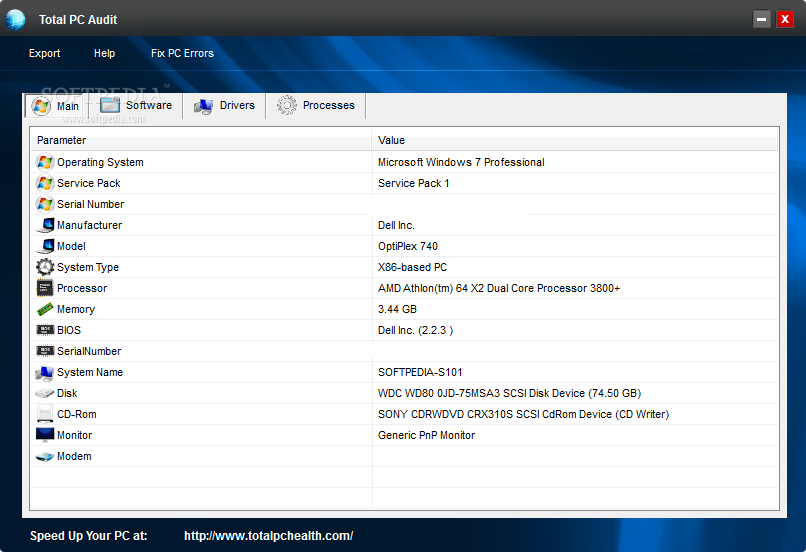
Task: Select the Manufacturer label
Action: pos(89,225)
